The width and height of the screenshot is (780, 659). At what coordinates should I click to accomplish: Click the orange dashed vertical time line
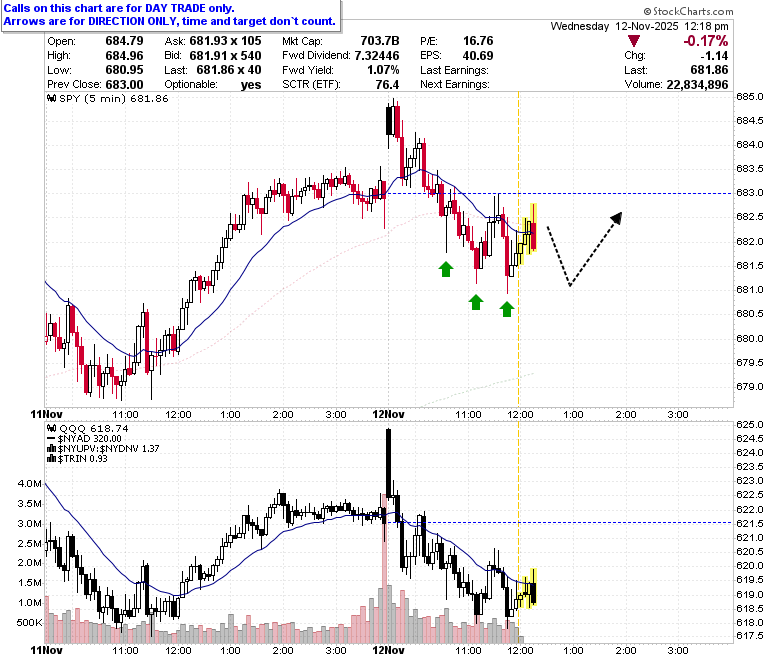[x=518, y=249]
